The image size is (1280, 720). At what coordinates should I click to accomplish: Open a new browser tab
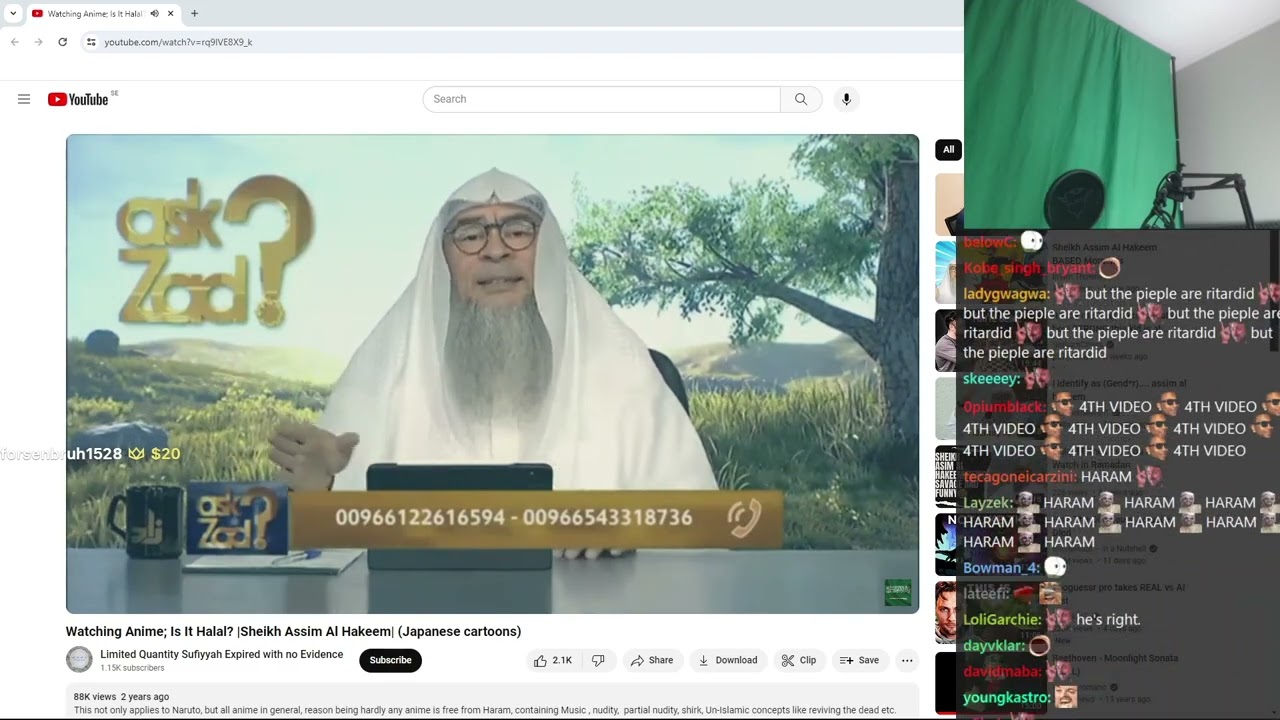[x=194, y=14]
